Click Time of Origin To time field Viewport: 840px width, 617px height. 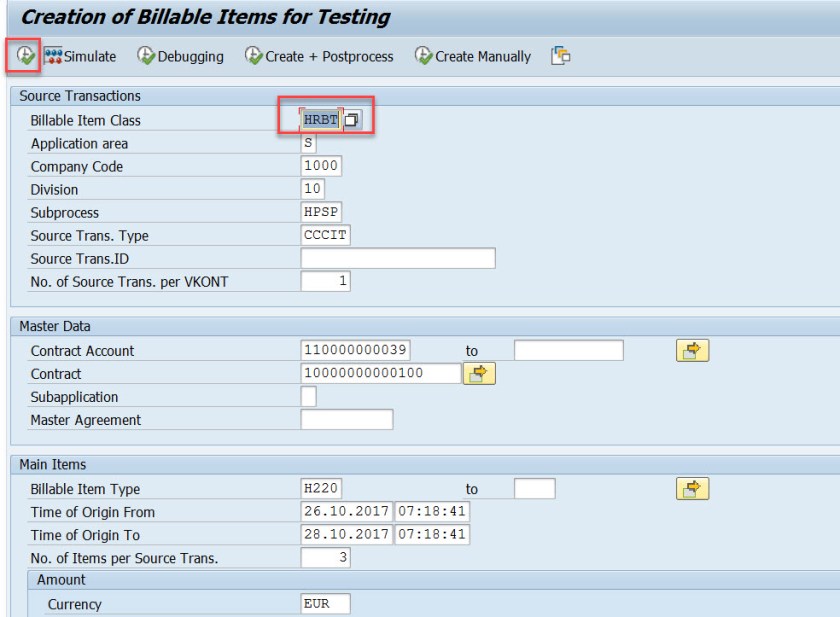click(432, 535)
